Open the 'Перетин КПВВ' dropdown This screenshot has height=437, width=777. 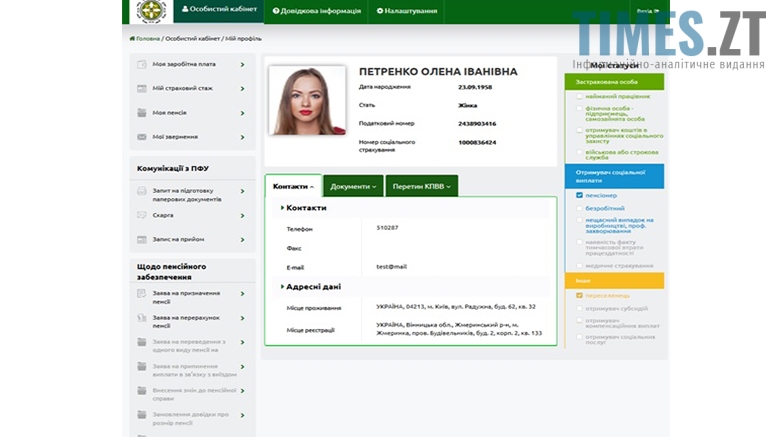click(421, 186)
